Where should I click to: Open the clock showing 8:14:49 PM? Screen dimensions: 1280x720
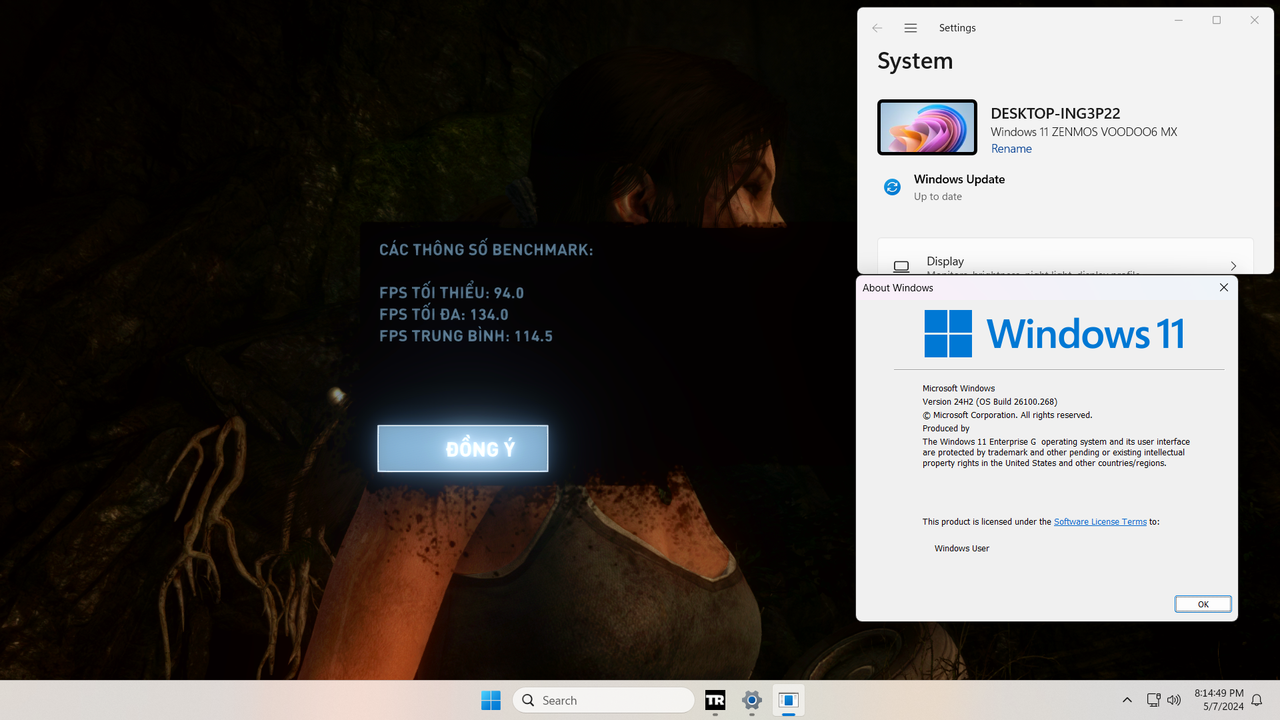[x=1219, y=699]
